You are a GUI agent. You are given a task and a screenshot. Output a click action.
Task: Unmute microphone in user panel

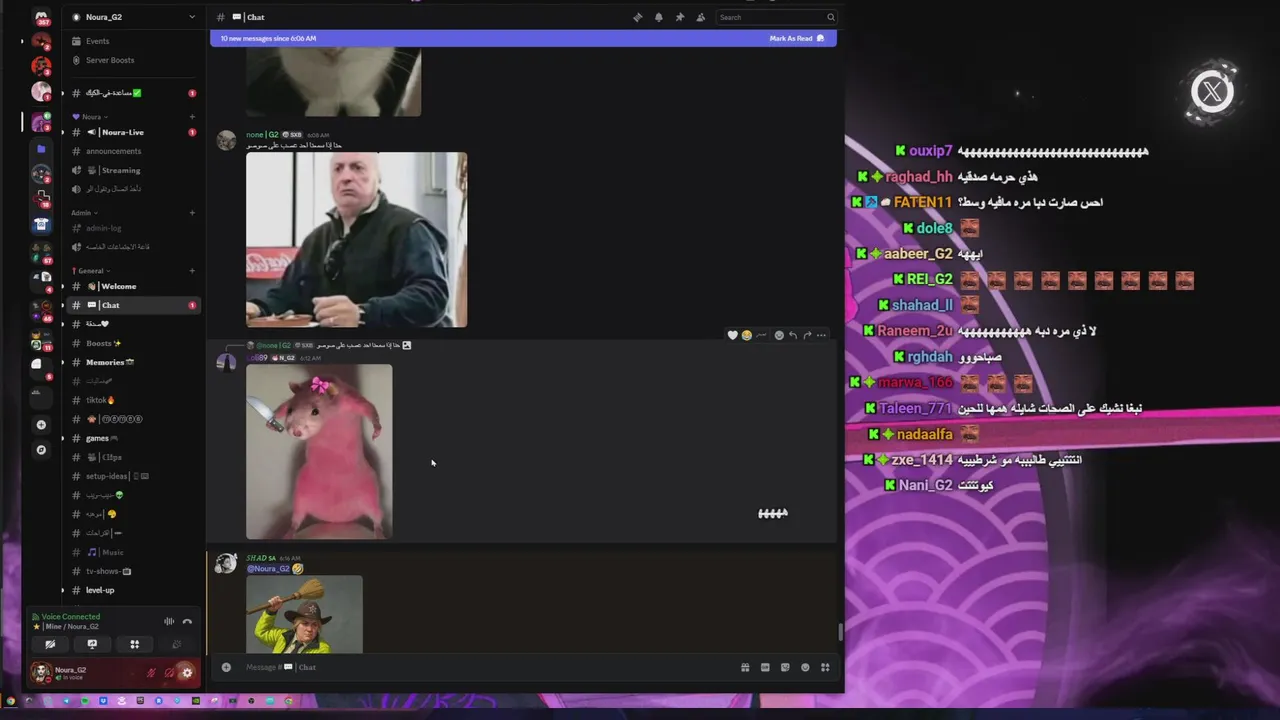pyautogui.click(x=152, y=673)
